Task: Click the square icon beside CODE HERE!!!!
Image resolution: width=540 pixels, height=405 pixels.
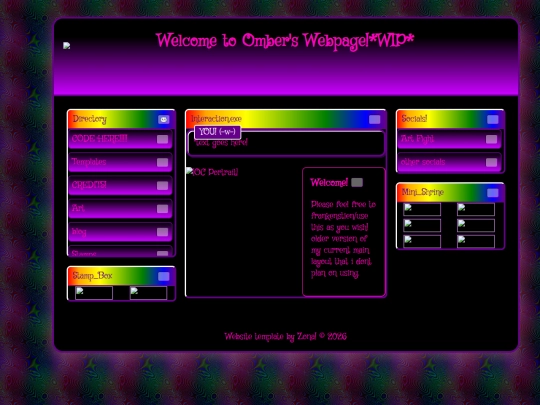Action: (x=163, y=139)
